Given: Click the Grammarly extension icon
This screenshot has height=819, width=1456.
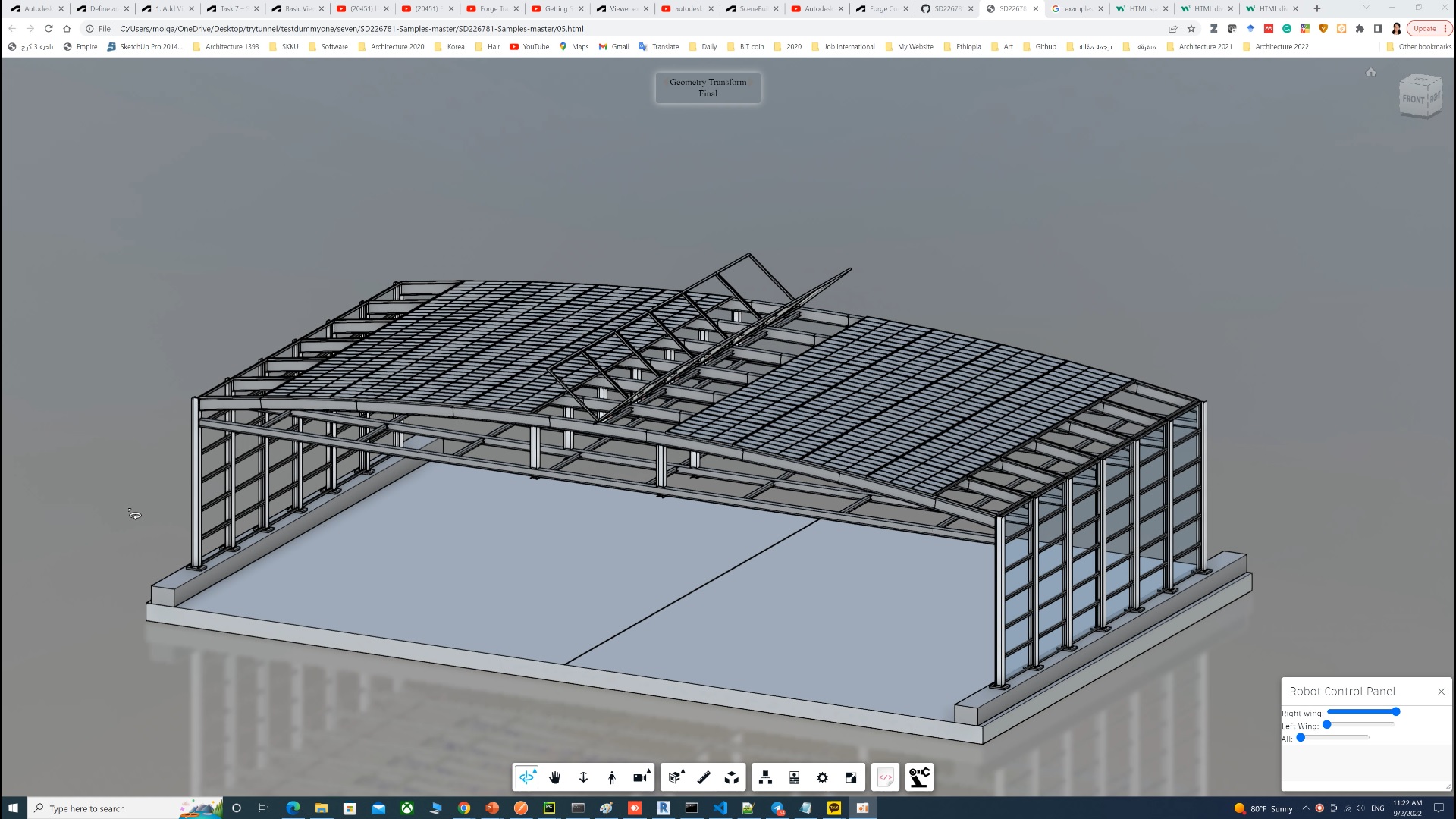Looking at the screenshot, I should pyautogui.click(x=1287, y=29).
